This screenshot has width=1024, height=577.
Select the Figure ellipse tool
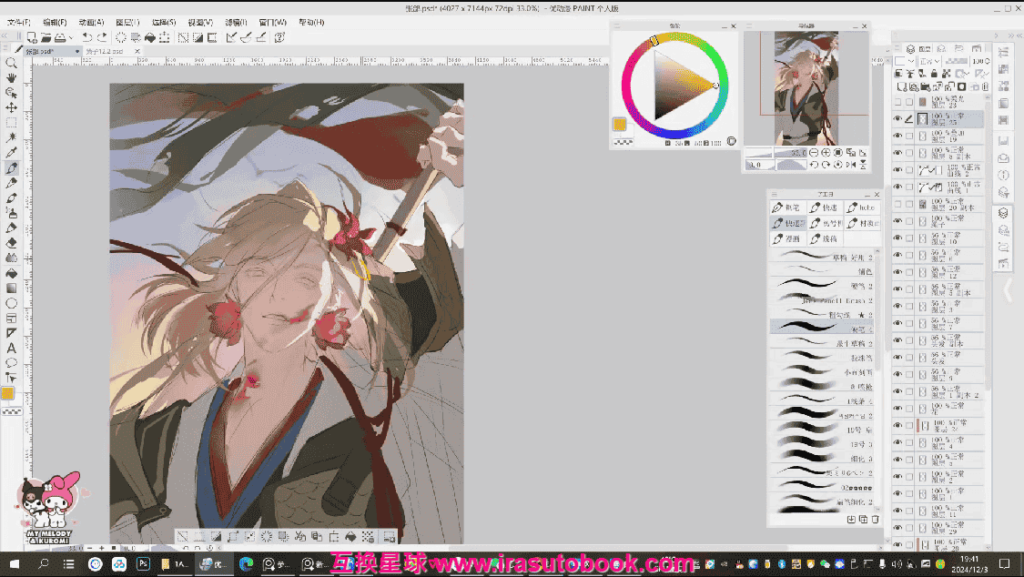pos(11,303)
